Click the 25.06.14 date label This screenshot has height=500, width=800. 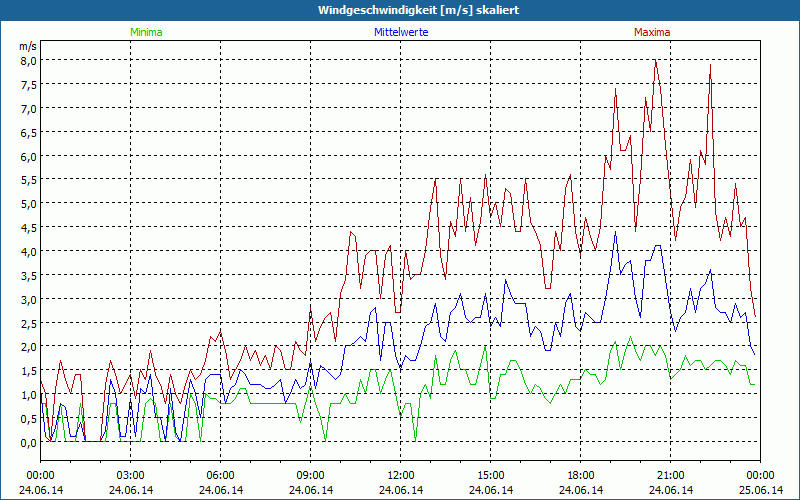[761, 490]
